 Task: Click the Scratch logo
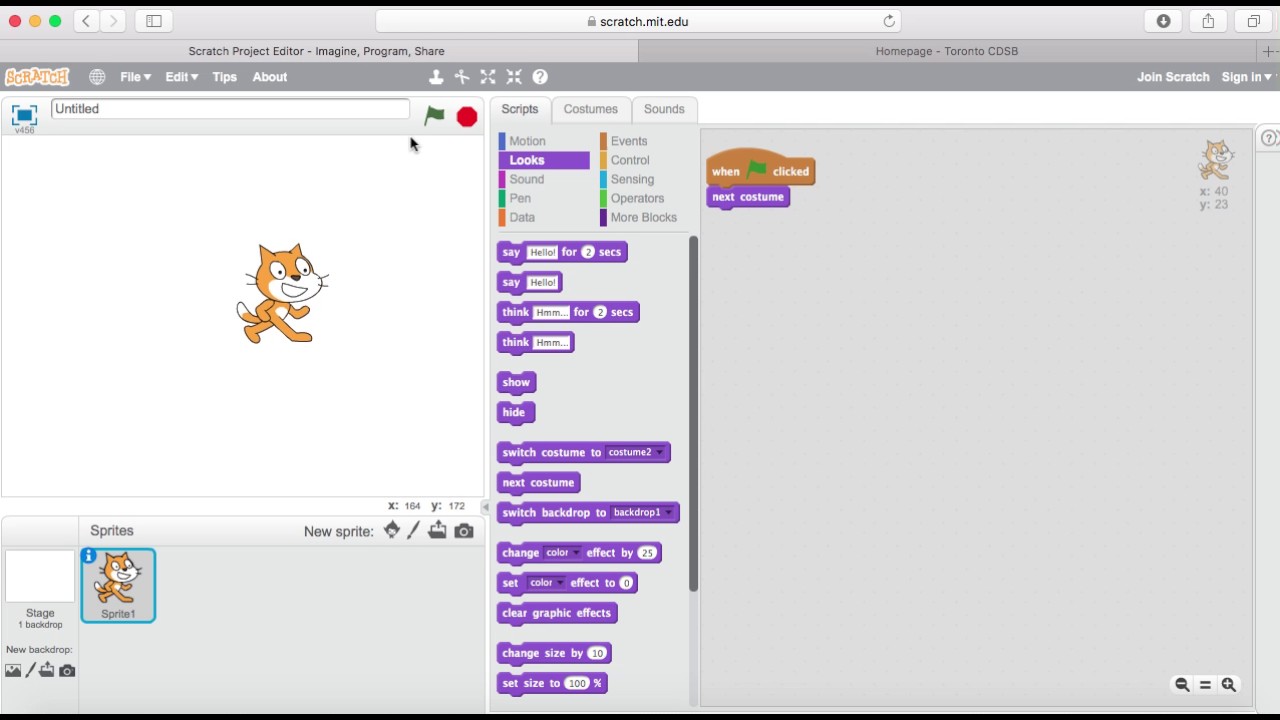(x=37, y=77)
